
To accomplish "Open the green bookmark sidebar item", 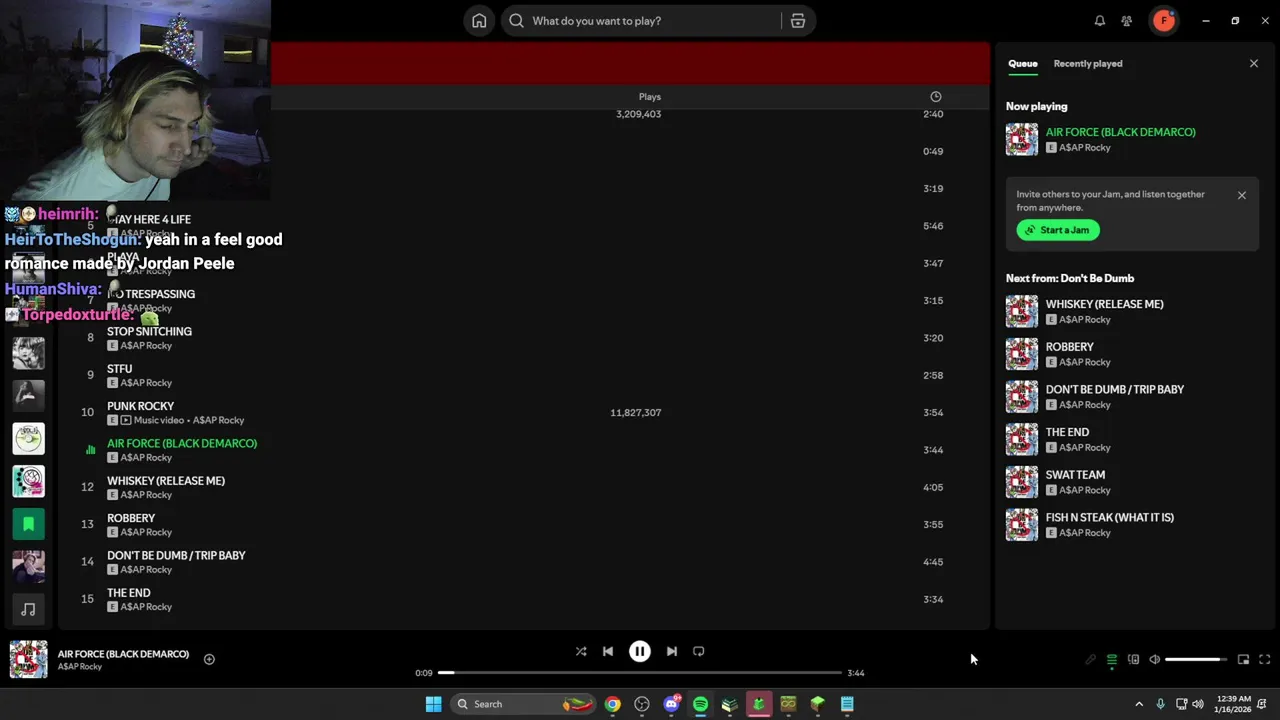I will (x=28, y=524).
